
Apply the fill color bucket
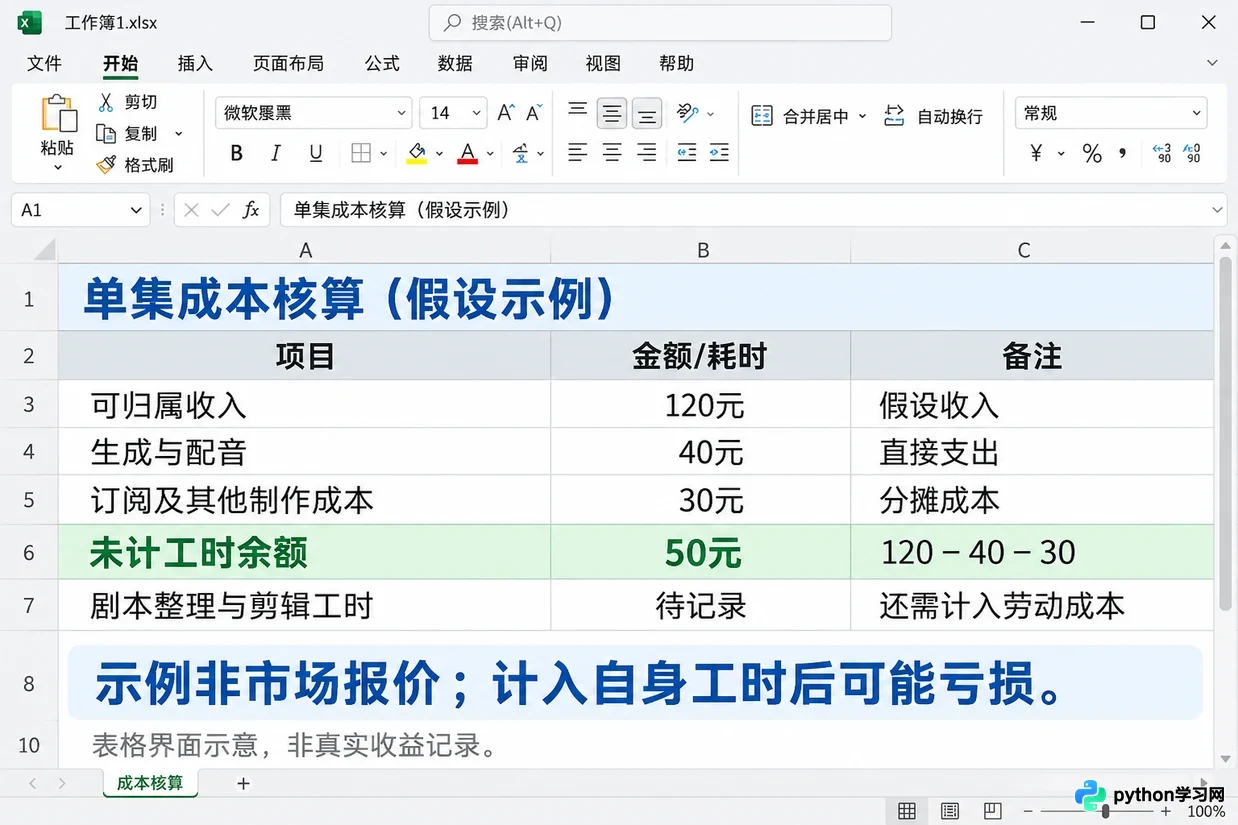point(417,153)
